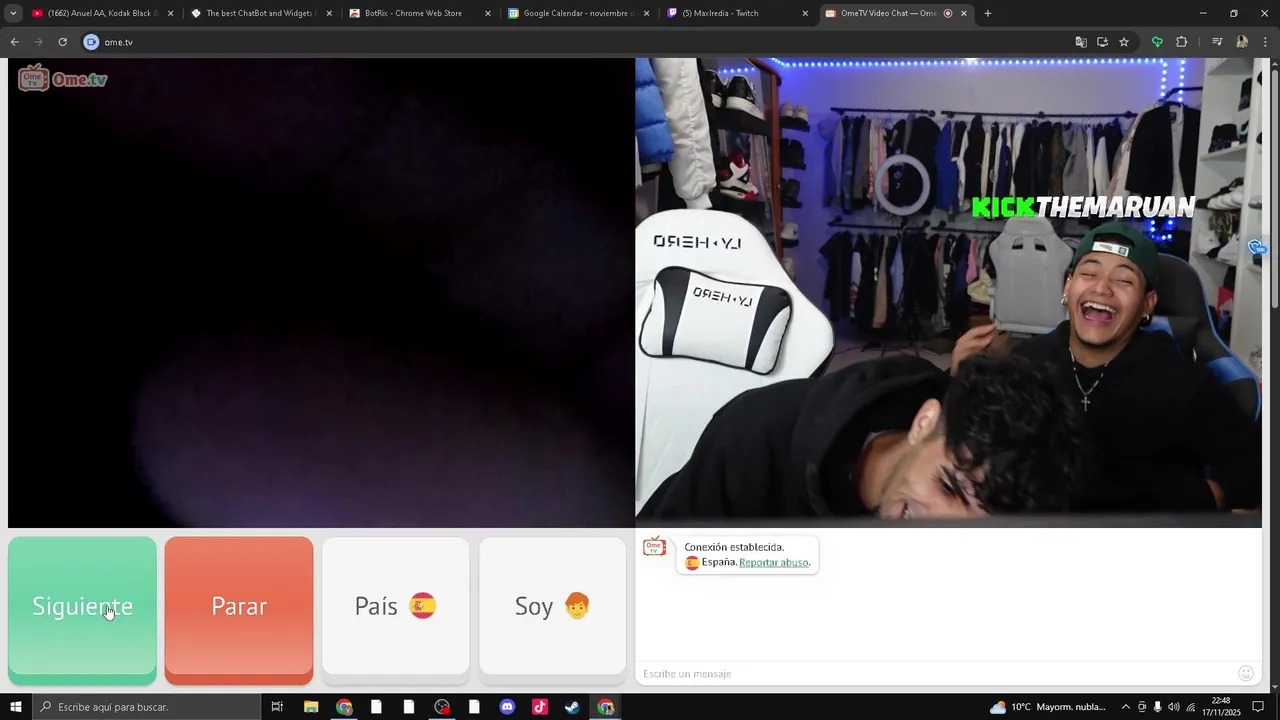Focus the Escribe un mensaje field
The height and width of the screenshot is (720, 1280).
[935, 674]
